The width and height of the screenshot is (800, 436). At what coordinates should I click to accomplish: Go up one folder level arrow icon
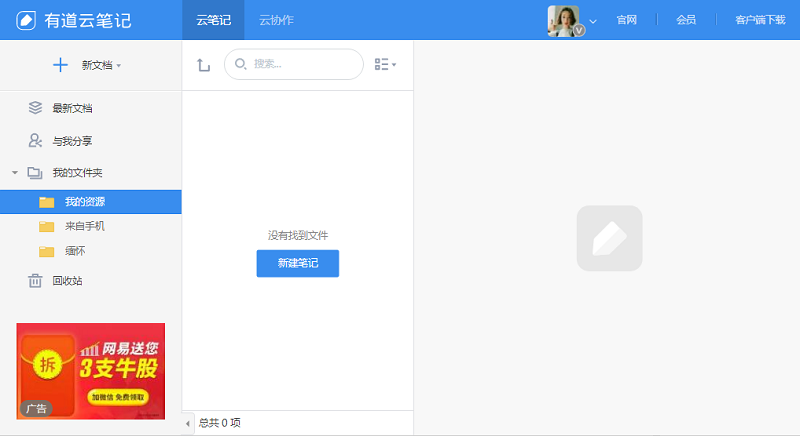(x=203, y=65)
